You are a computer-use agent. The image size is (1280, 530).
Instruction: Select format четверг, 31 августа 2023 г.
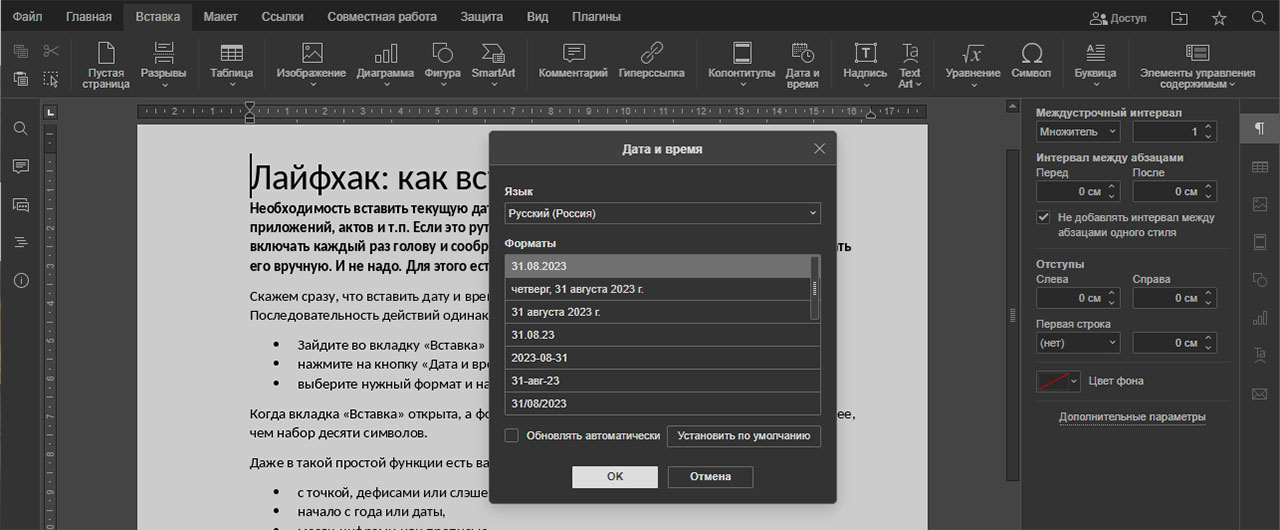657,289
